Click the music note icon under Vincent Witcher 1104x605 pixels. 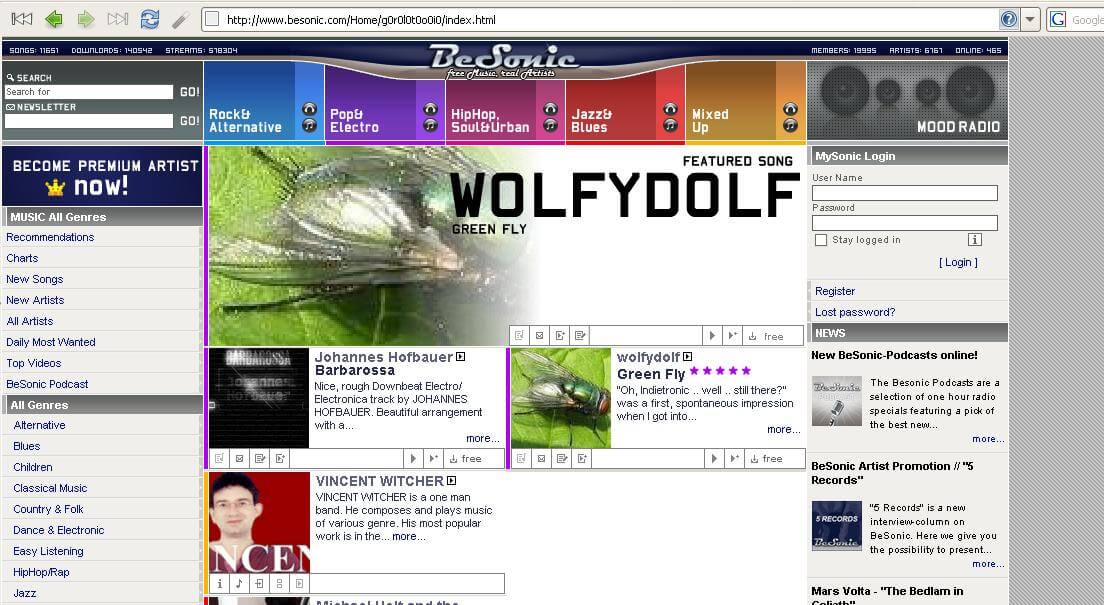(x=239, y=583)
